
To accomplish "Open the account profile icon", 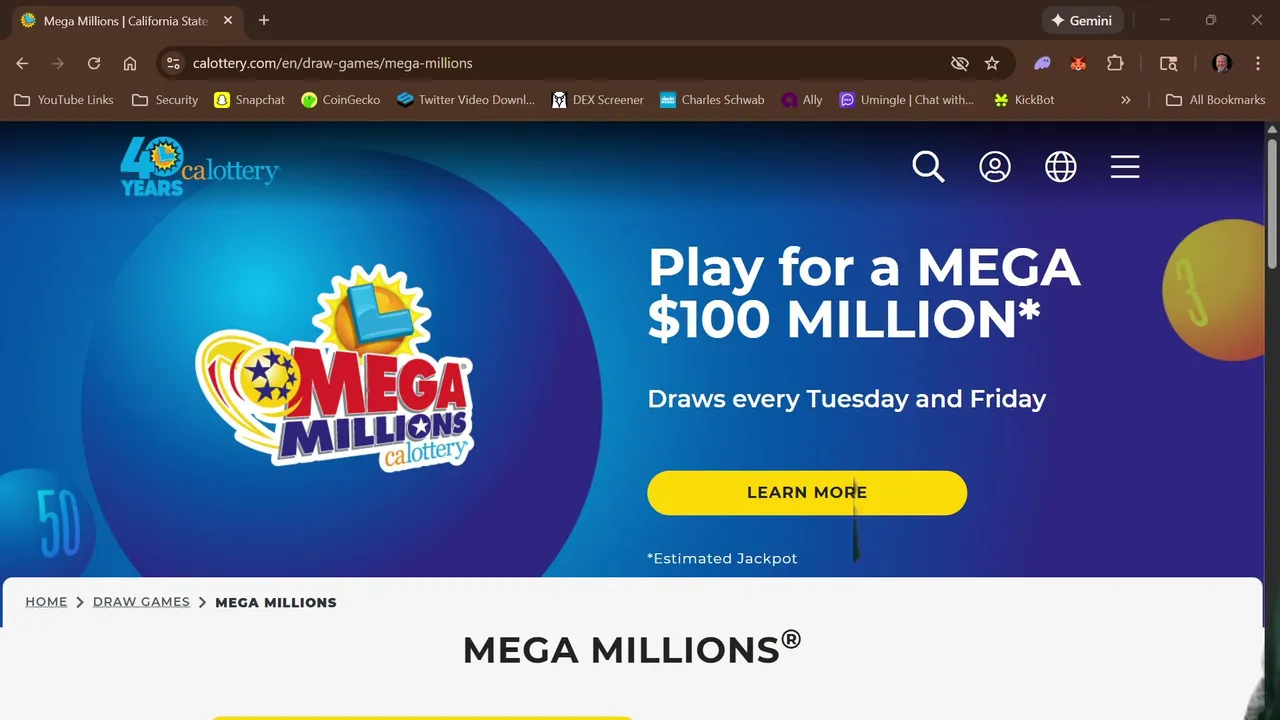I will click(994, 167).
